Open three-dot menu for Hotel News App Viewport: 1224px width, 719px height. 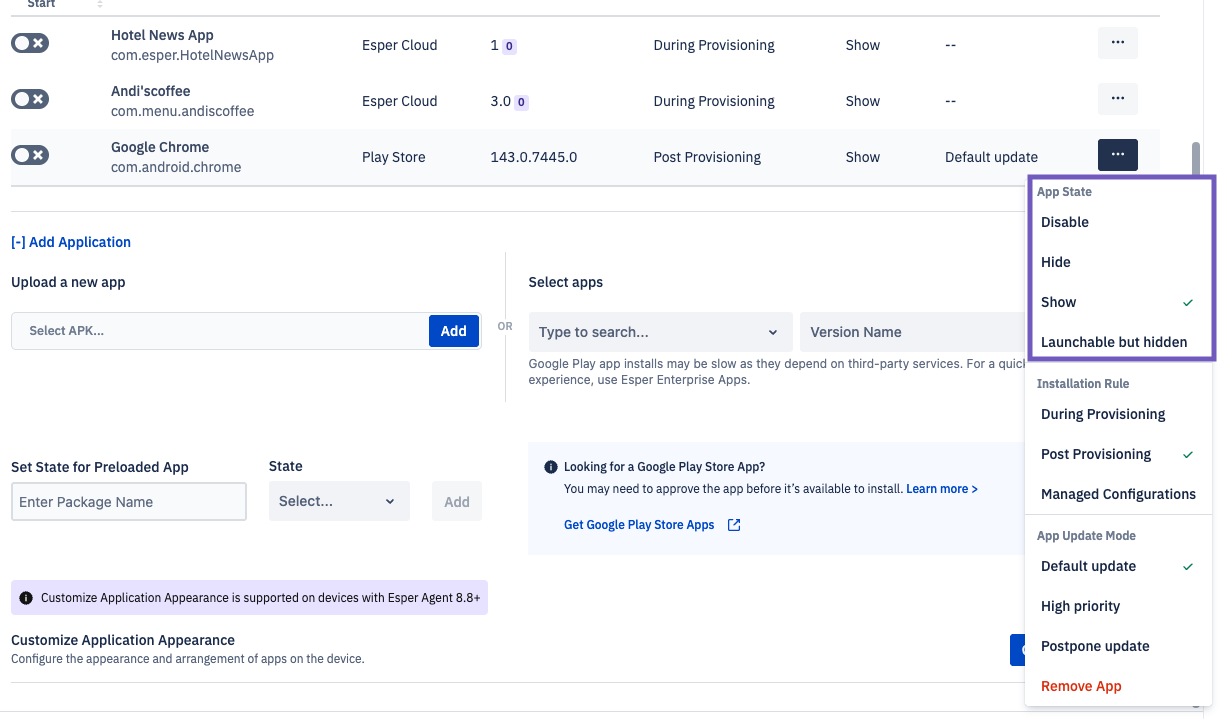coord(1117,43)
